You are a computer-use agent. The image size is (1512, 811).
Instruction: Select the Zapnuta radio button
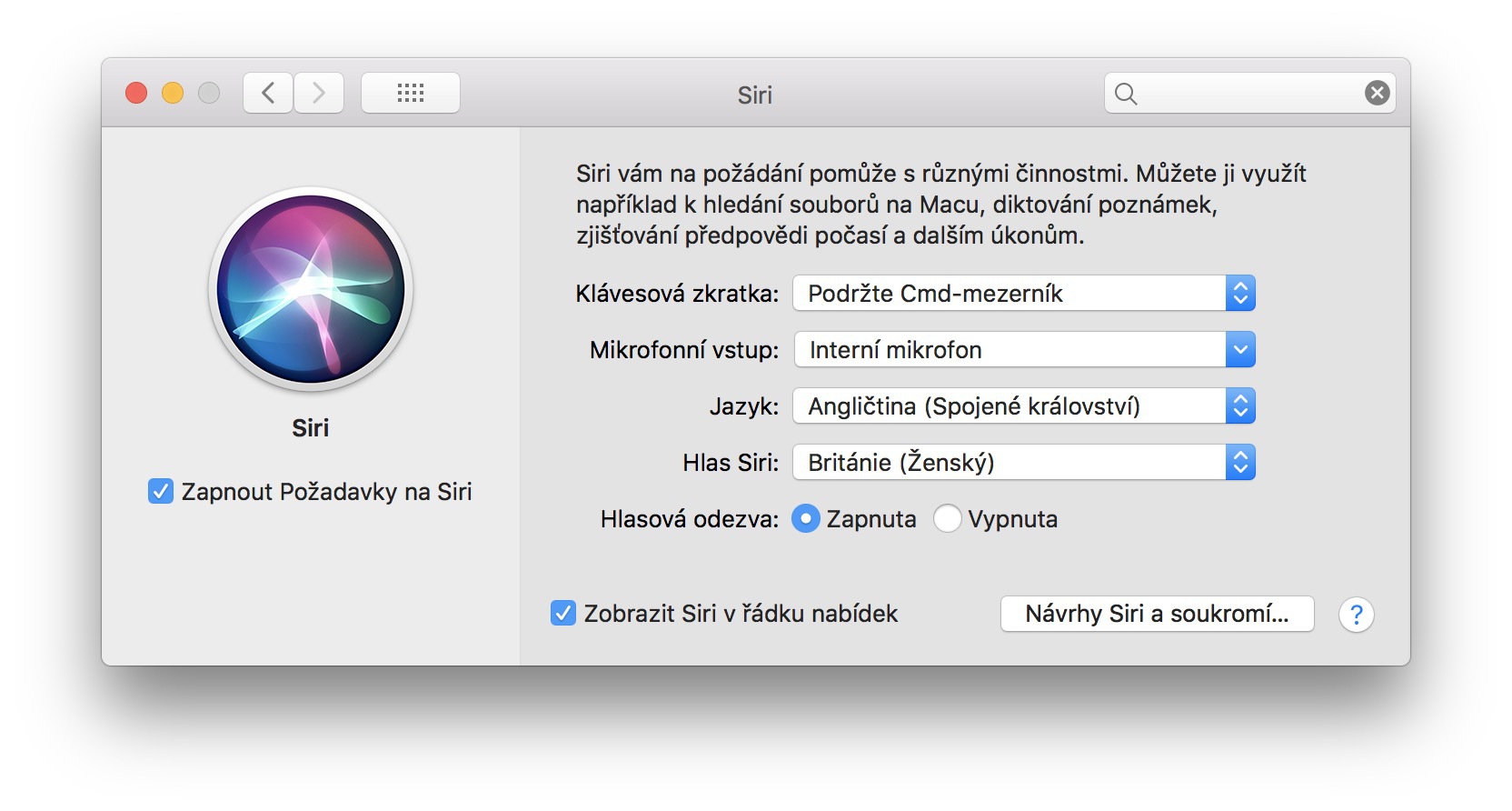coord(805,519)
